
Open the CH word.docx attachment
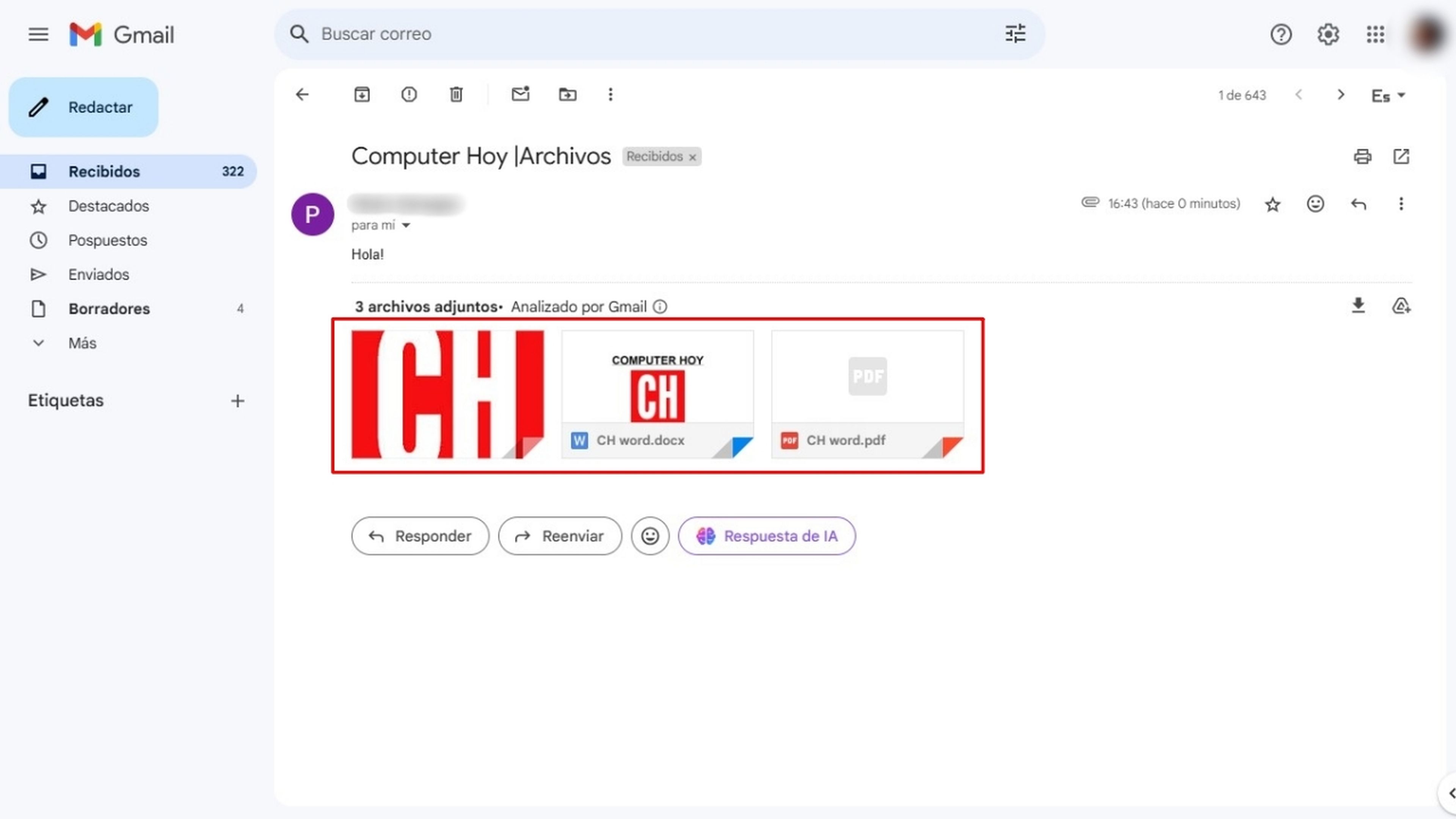tap(657, 394)
